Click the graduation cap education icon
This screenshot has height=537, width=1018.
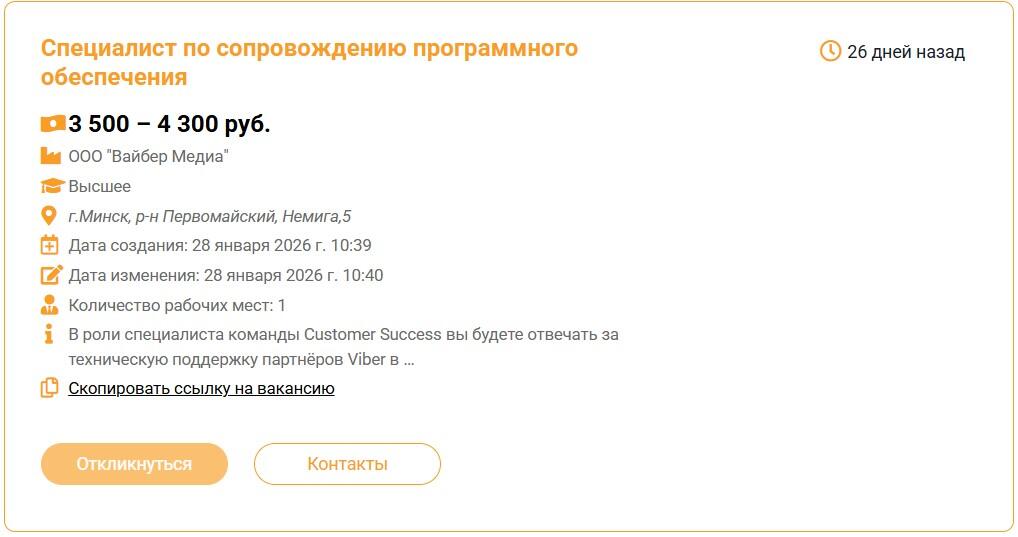point(51,186)
